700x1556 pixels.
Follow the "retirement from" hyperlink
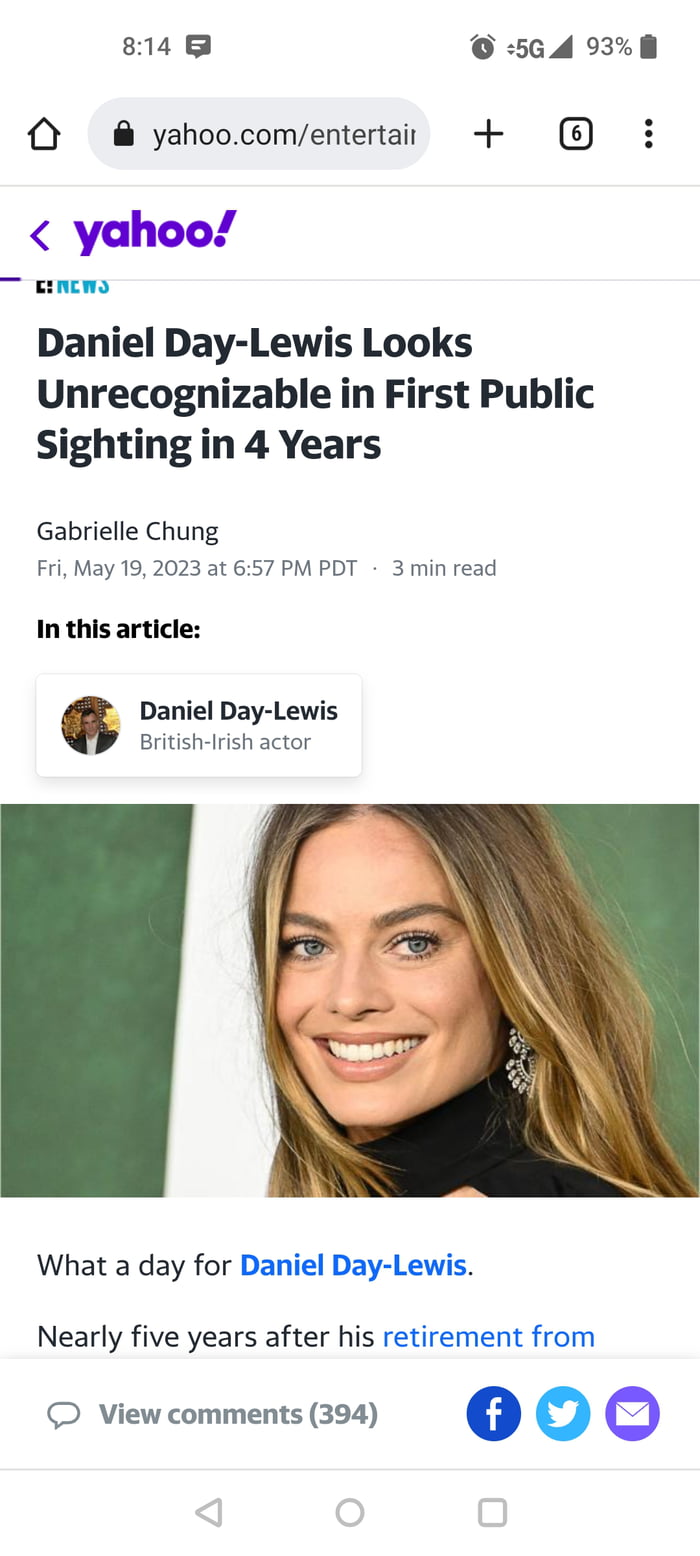point(488,1336)
